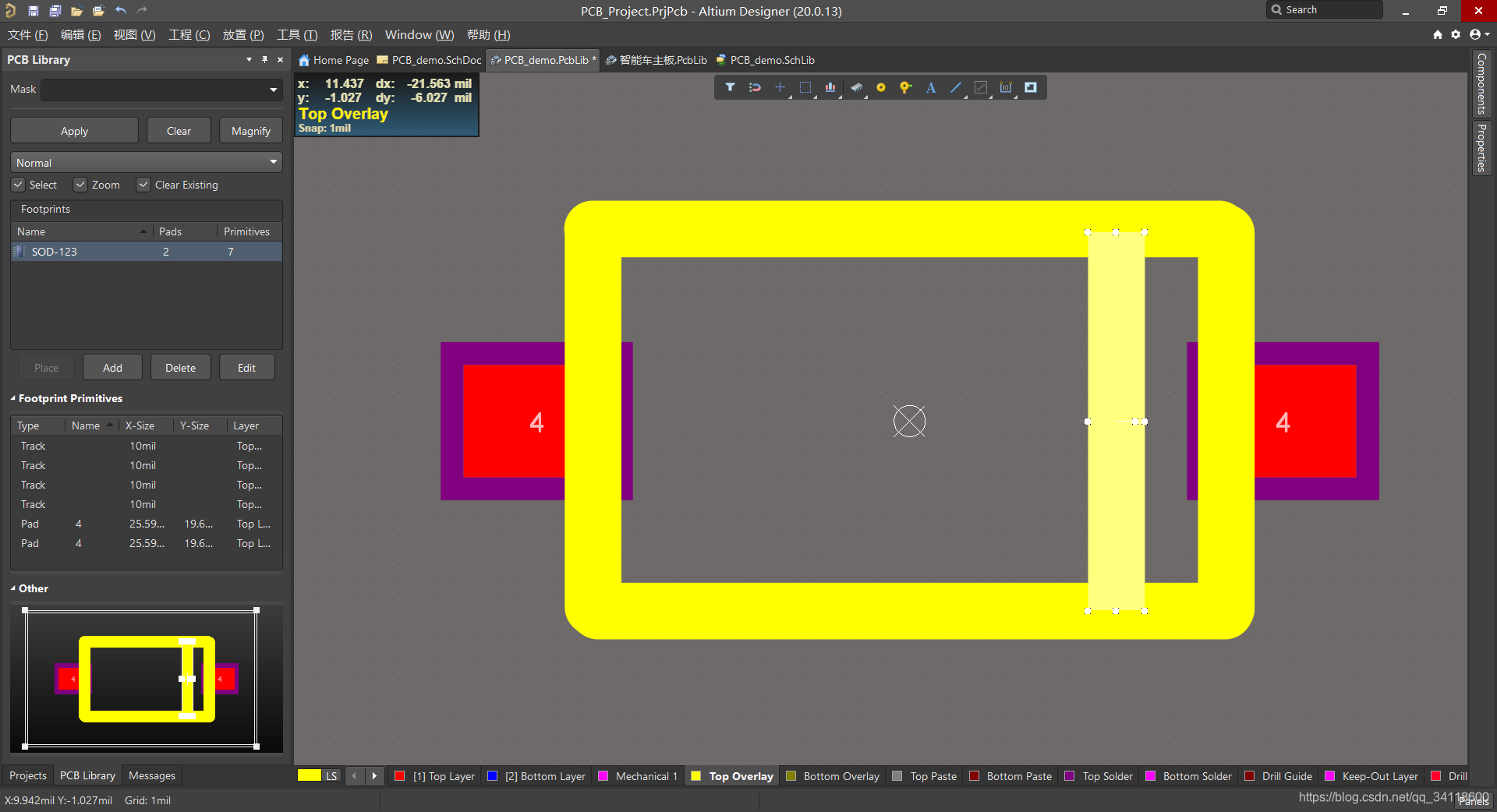1497x812 pixels.
Task: Click the Save All icon
Action: tap(55, 11)
